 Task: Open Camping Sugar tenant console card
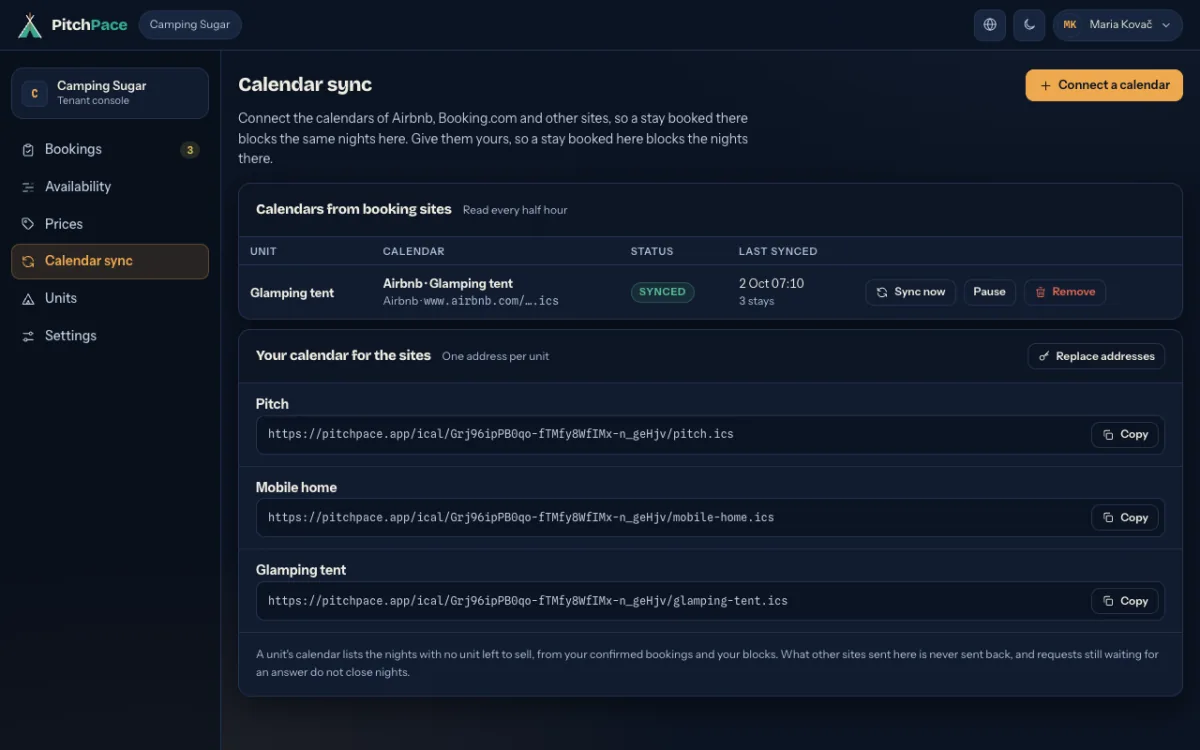pyautogui.click(x=110, y=93)
